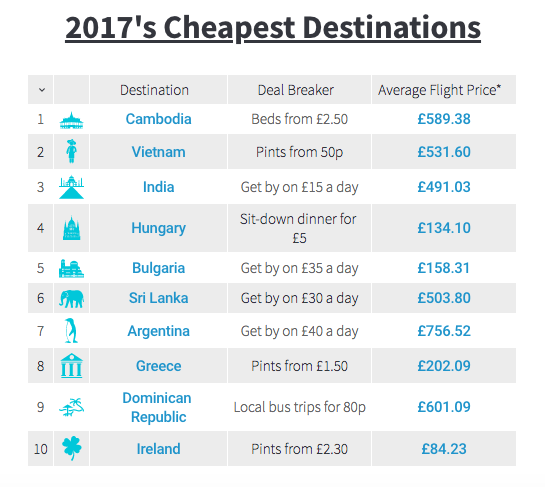Click the Cambodia temple icon
This screenshot has width=545, height=487.
point(71,120)
